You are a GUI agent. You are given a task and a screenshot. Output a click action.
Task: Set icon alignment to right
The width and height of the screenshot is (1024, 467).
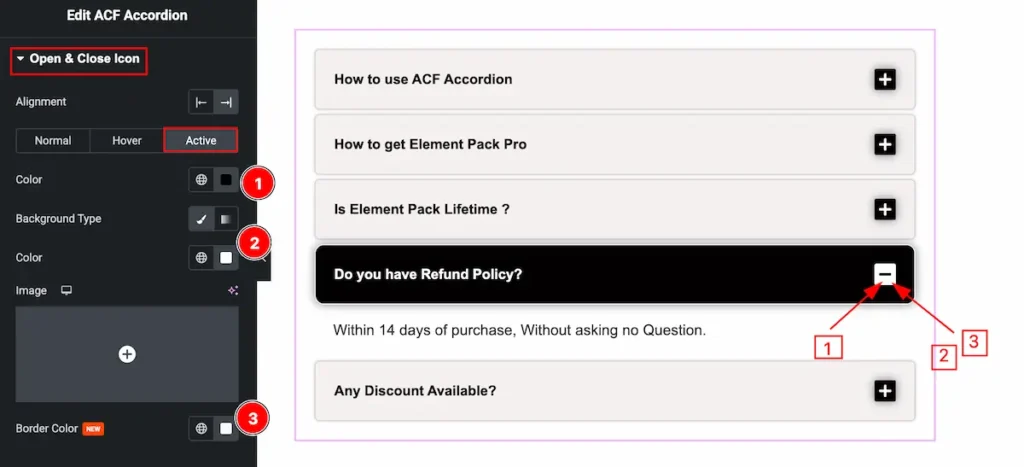(x=226, y=102)
